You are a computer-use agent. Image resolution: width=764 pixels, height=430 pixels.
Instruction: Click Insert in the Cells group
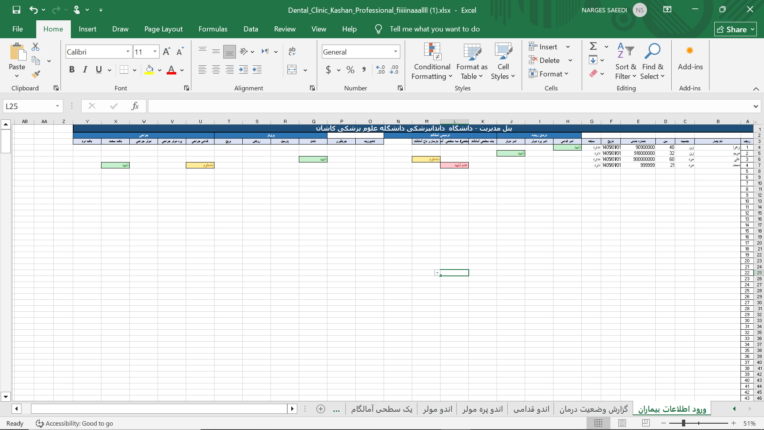[x=548, y=47]
